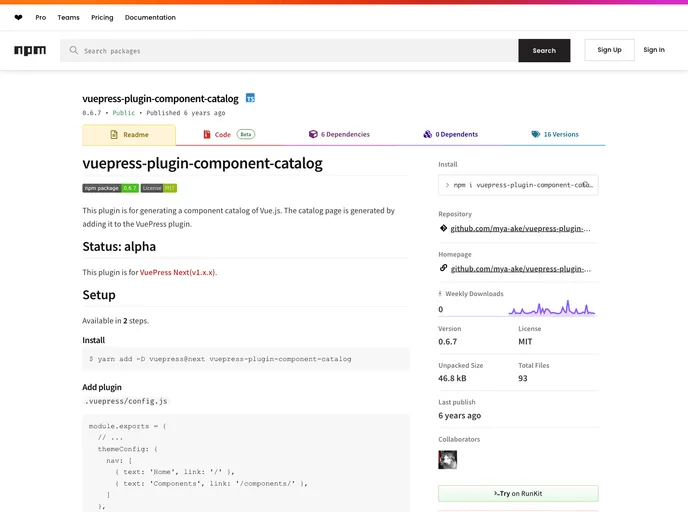Click the git repository diamond icon
The height and width of the screenshot is (512, 688).
pos(443,228)
